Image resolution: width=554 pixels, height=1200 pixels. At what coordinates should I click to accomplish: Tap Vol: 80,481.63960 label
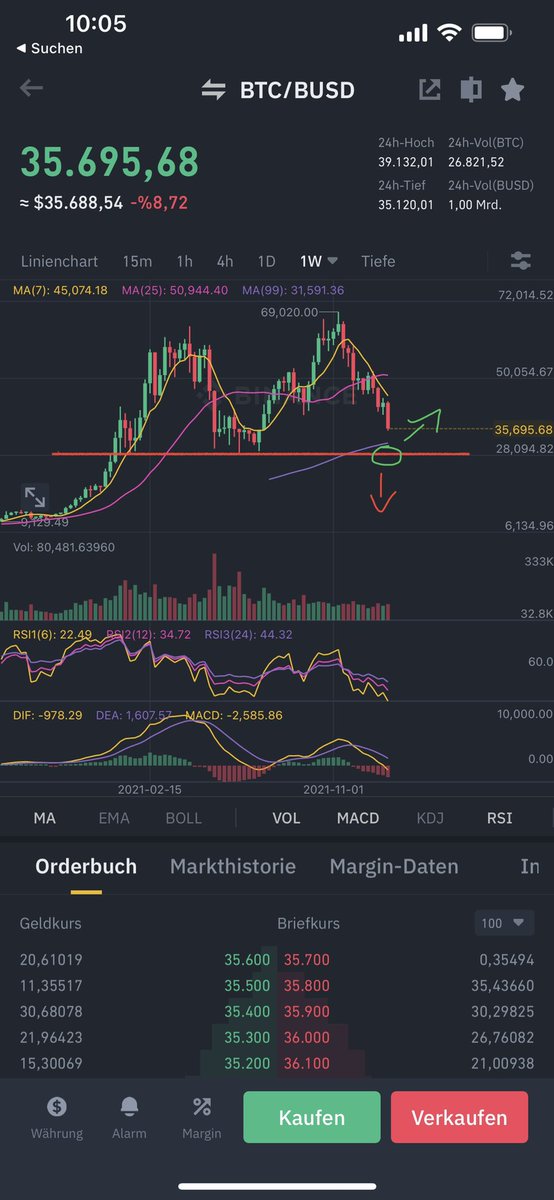tap(64, 547)
